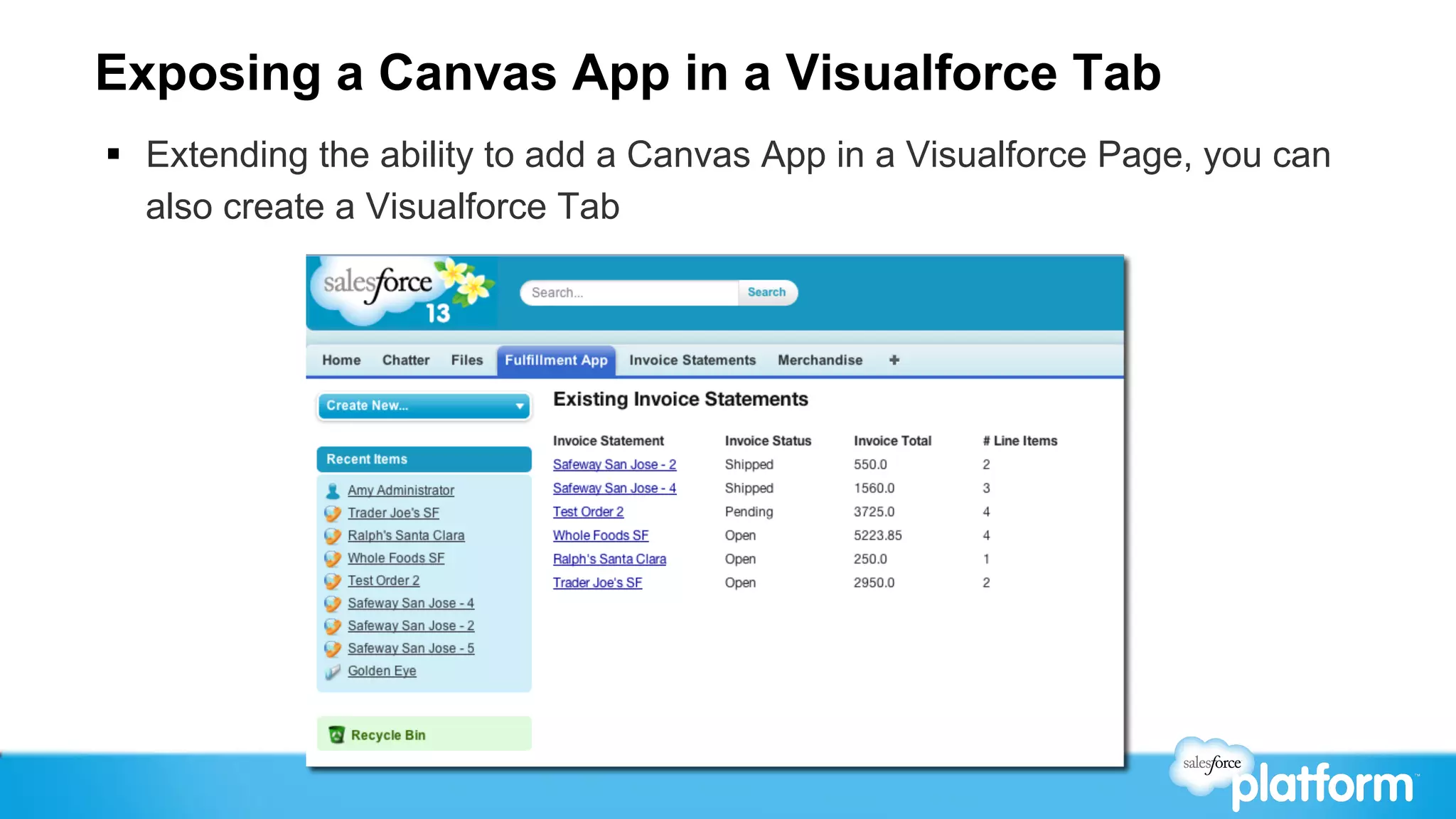This screenshot has height=819, width=1456.
Task: Open the Fulfillment App tab
Action: 556,360
